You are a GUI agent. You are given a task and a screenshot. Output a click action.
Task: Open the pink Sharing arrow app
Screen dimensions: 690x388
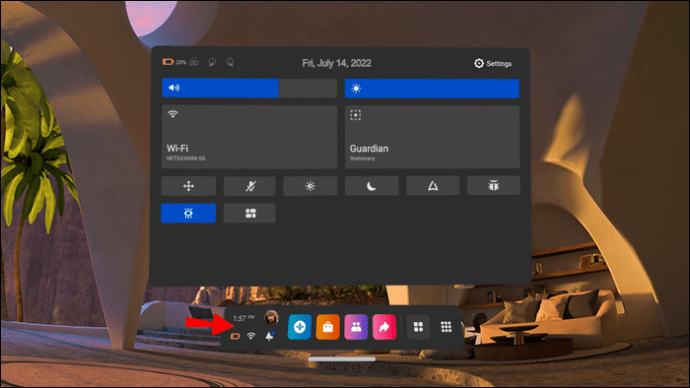(x=384, y=327)
